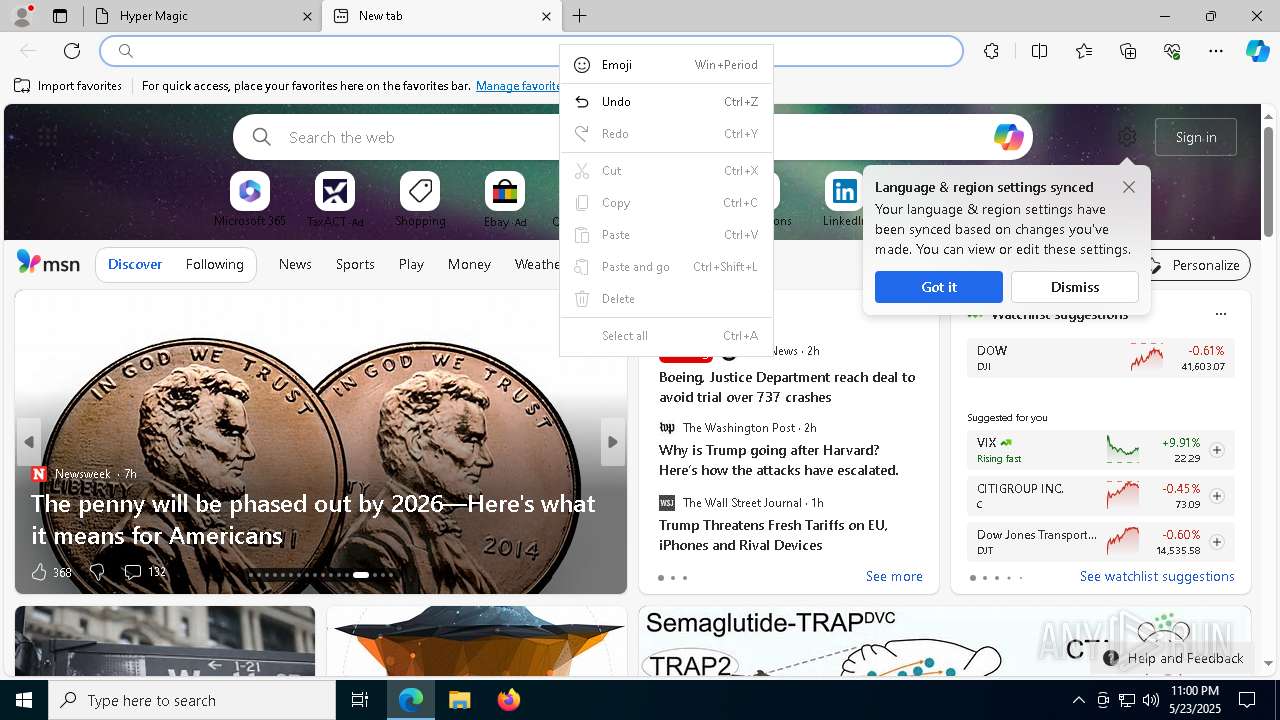The image size is (1280, 720).
Task: Close the language settings synced popup
Action: (x=1129, y=187)
